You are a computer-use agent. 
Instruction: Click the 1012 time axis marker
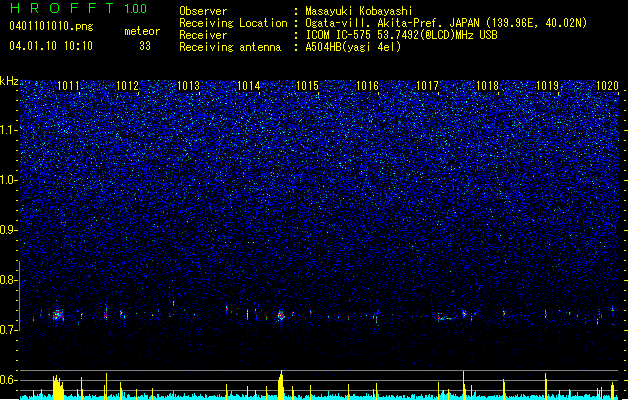(127, 86)
